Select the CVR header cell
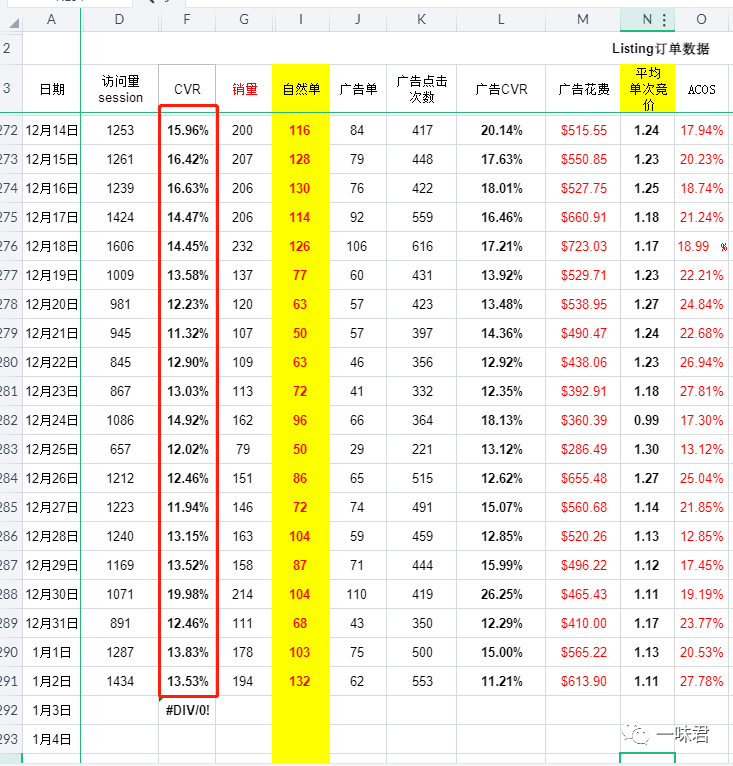The image size is (733, 766). coord(187,89)
